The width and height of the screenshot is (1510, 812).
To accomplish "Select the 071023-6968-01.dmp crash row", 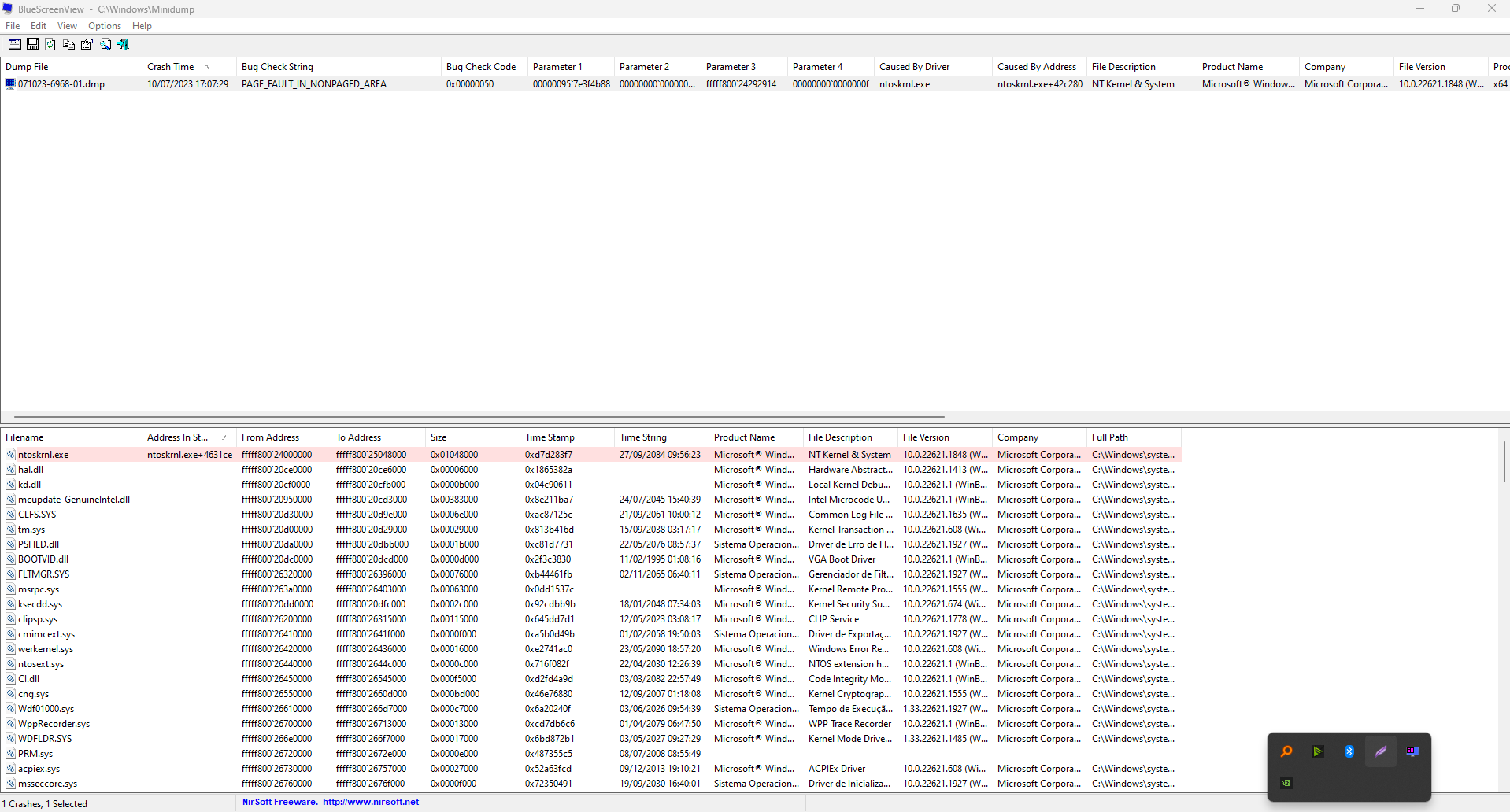I will tap(755, 84).
